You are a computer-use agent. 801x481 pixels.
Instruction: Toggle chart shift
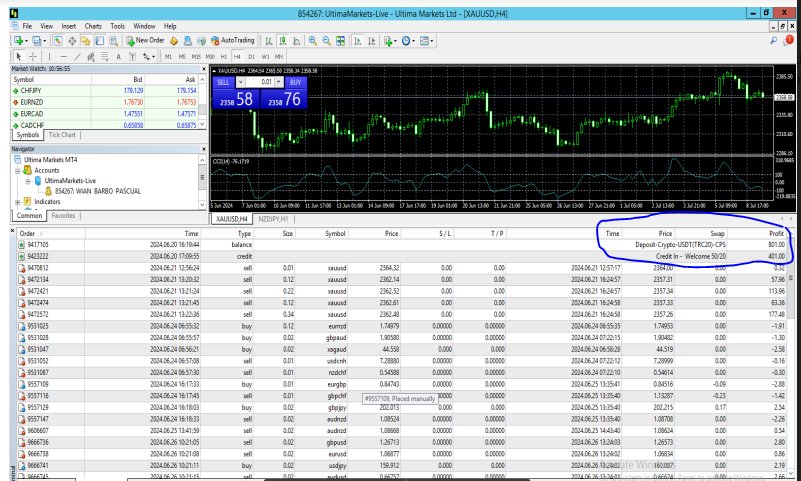[x=372, y=41]
